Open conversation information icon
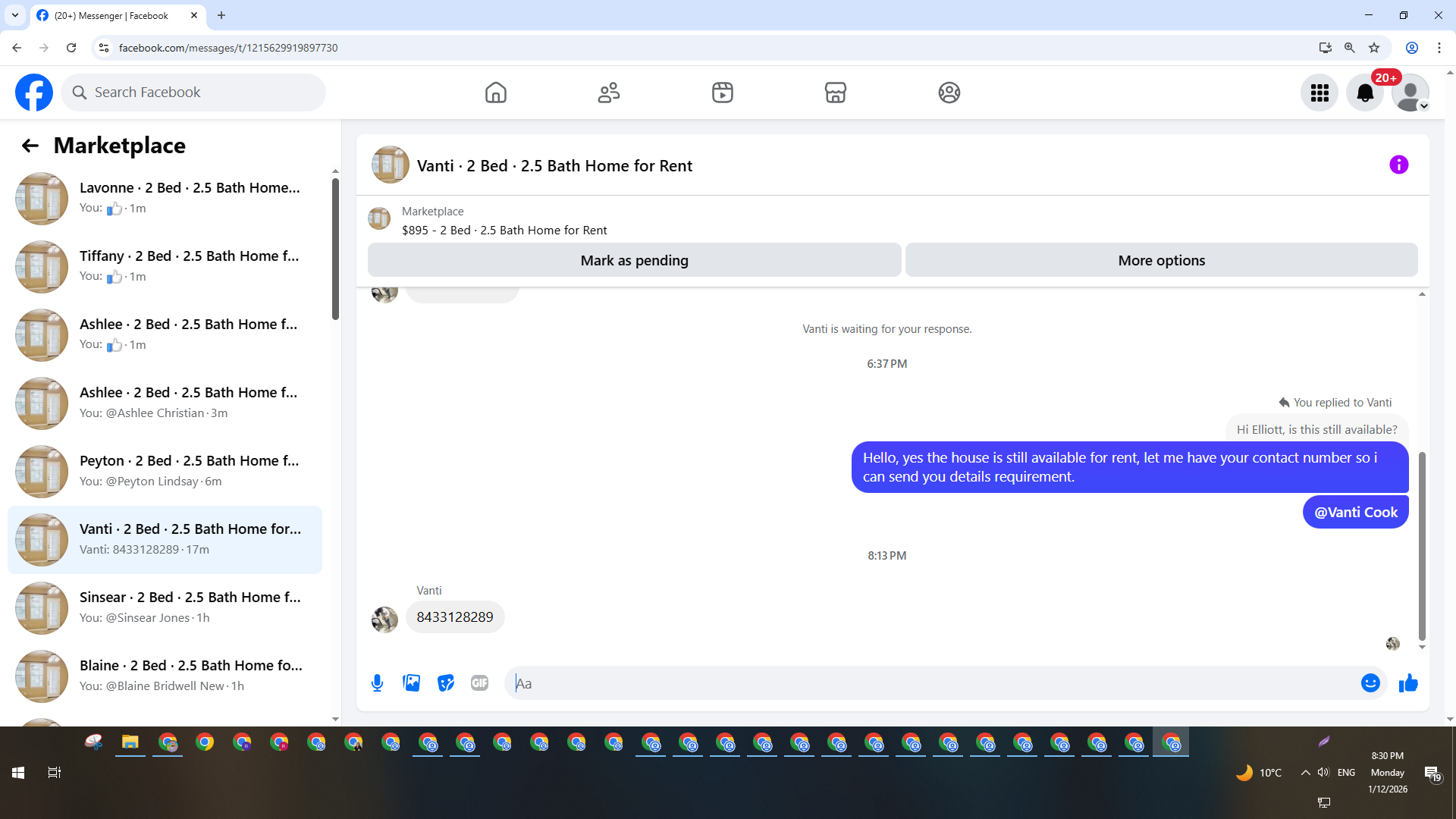The width and height of the screenshot is (1456, 819). [x=1398, y=165]
